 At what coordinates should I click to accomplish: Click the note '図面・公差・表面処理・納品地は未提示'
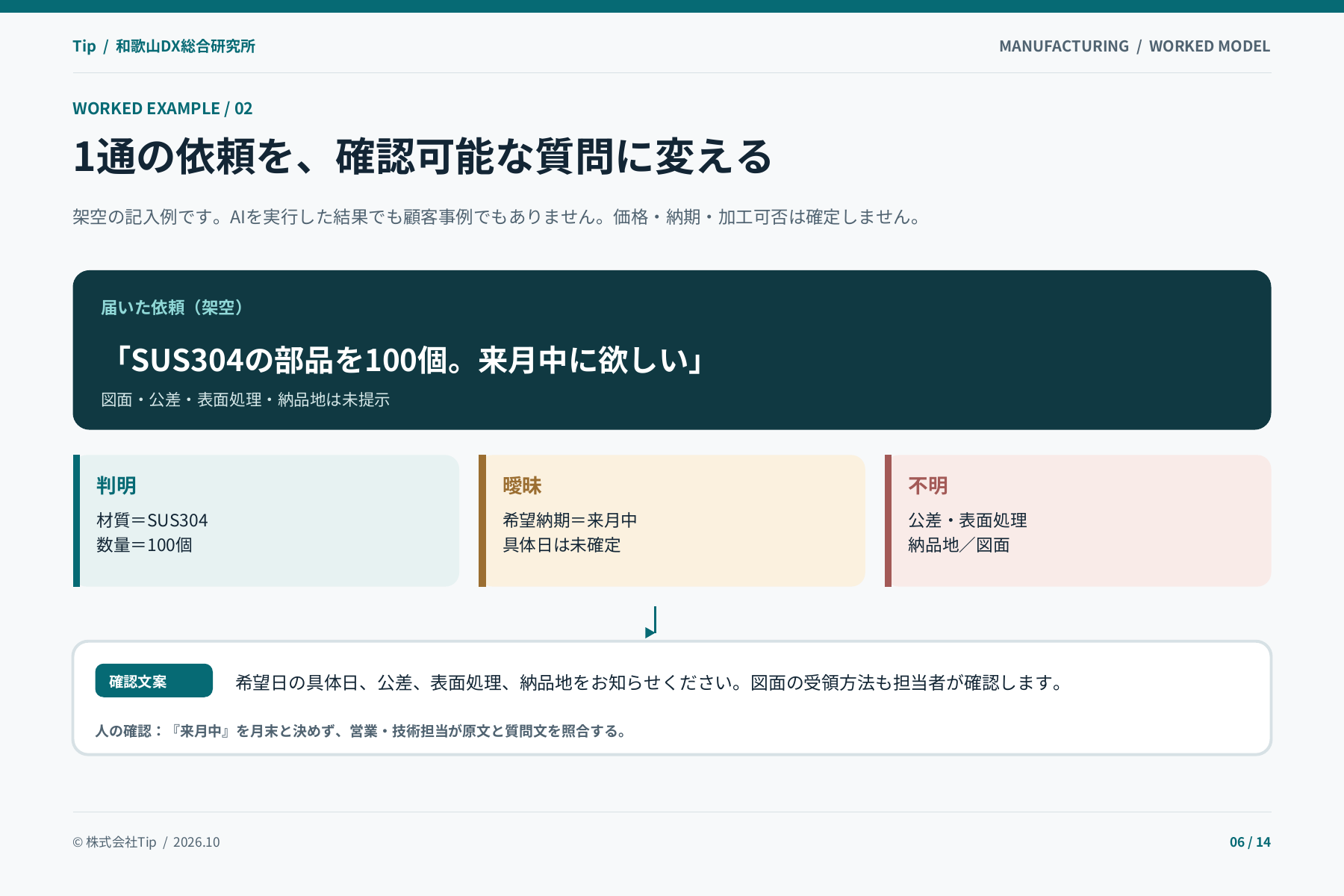tap(245, 400)
